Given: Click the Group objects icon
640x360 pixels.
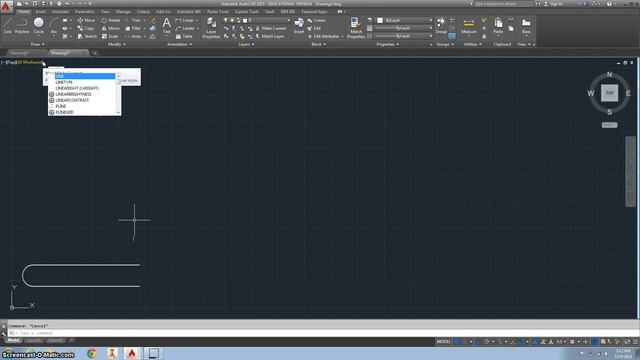Looking at the screenshot, I should tap(440, 25).
